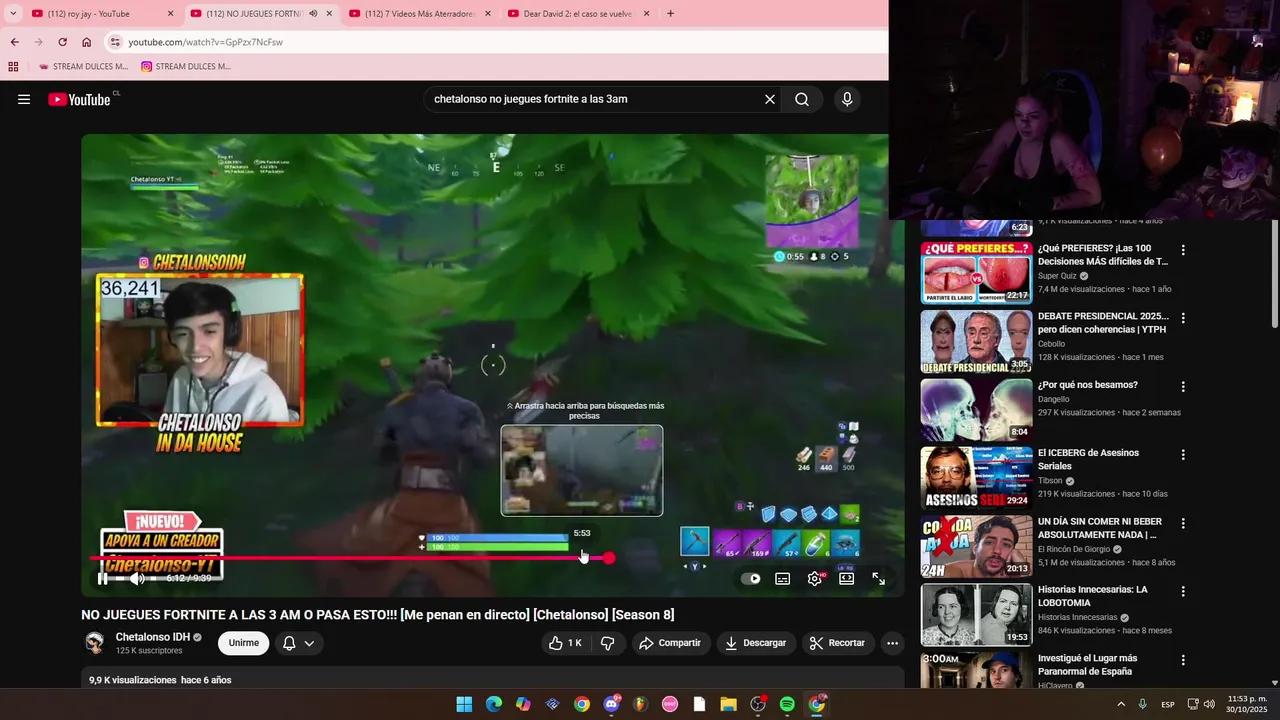Open ¿Por qué nos besamos? video title
Image resolution: width=1280 pixels, height=720 pixels.
1088,385
